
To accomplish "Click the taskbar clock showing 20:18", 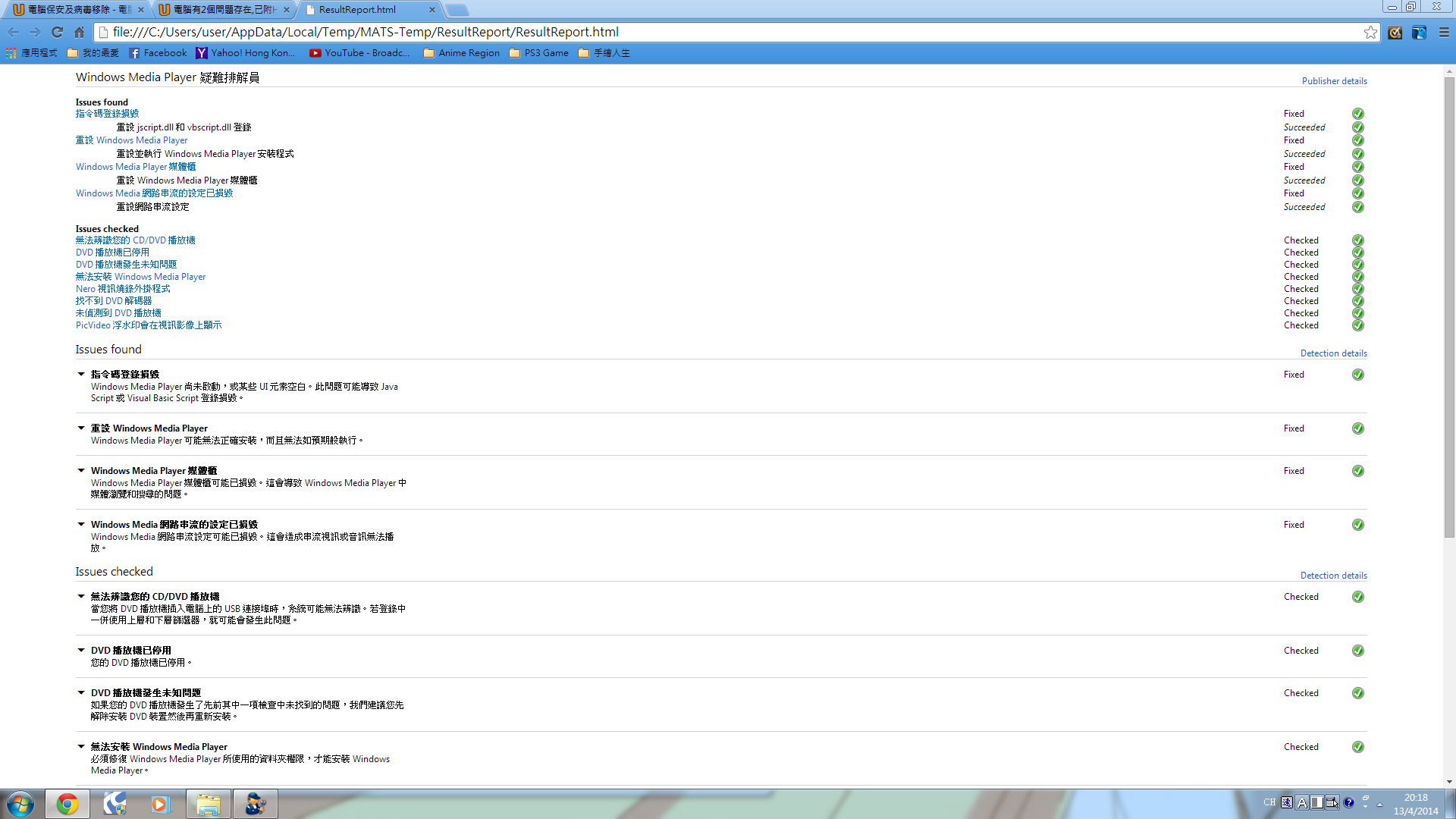I will click(1415, 804).
